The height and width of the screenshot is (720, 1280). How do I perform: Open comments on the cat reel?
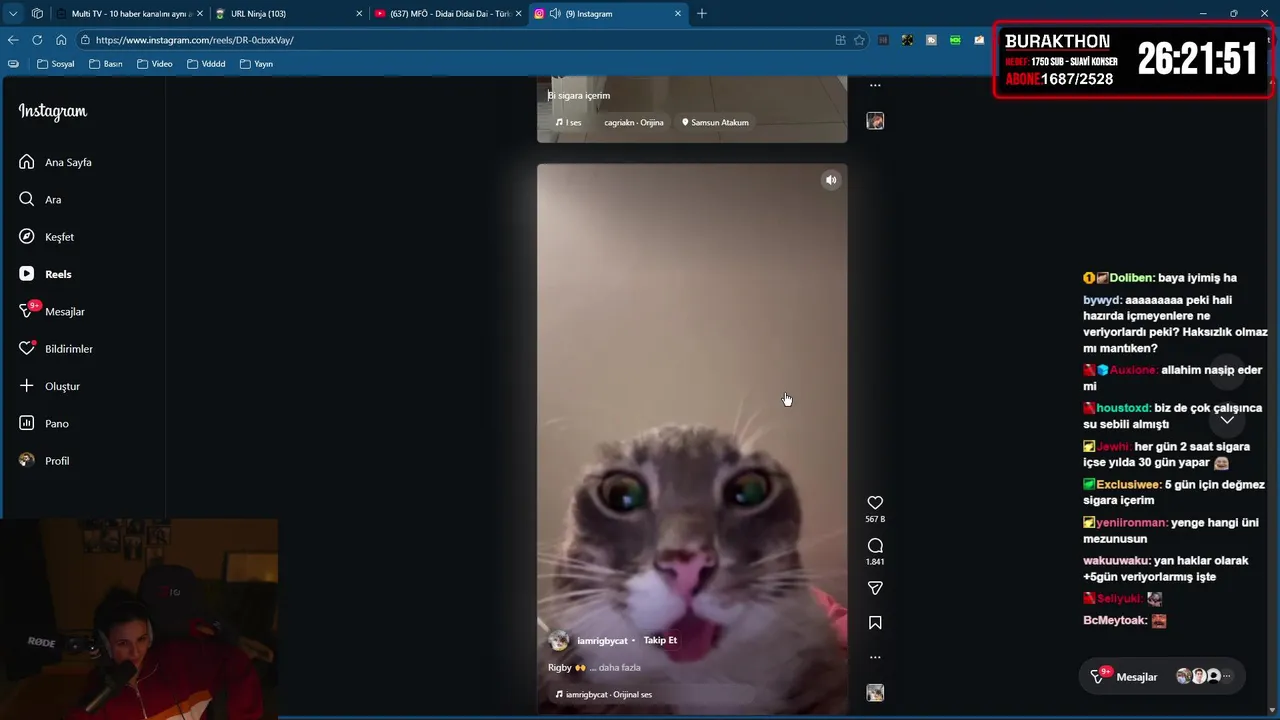tap(875, 546)
